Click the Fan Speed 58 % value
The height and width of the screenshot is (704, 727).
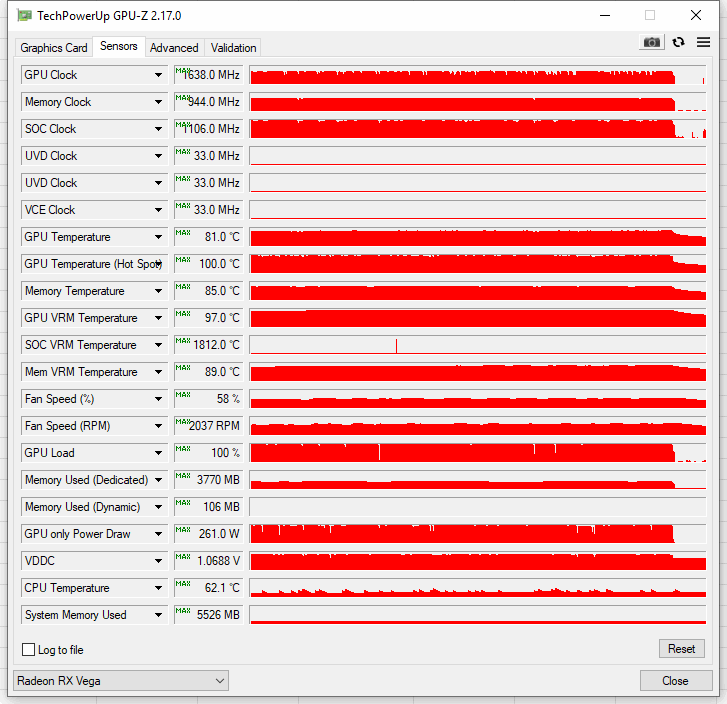pos(209,399)
